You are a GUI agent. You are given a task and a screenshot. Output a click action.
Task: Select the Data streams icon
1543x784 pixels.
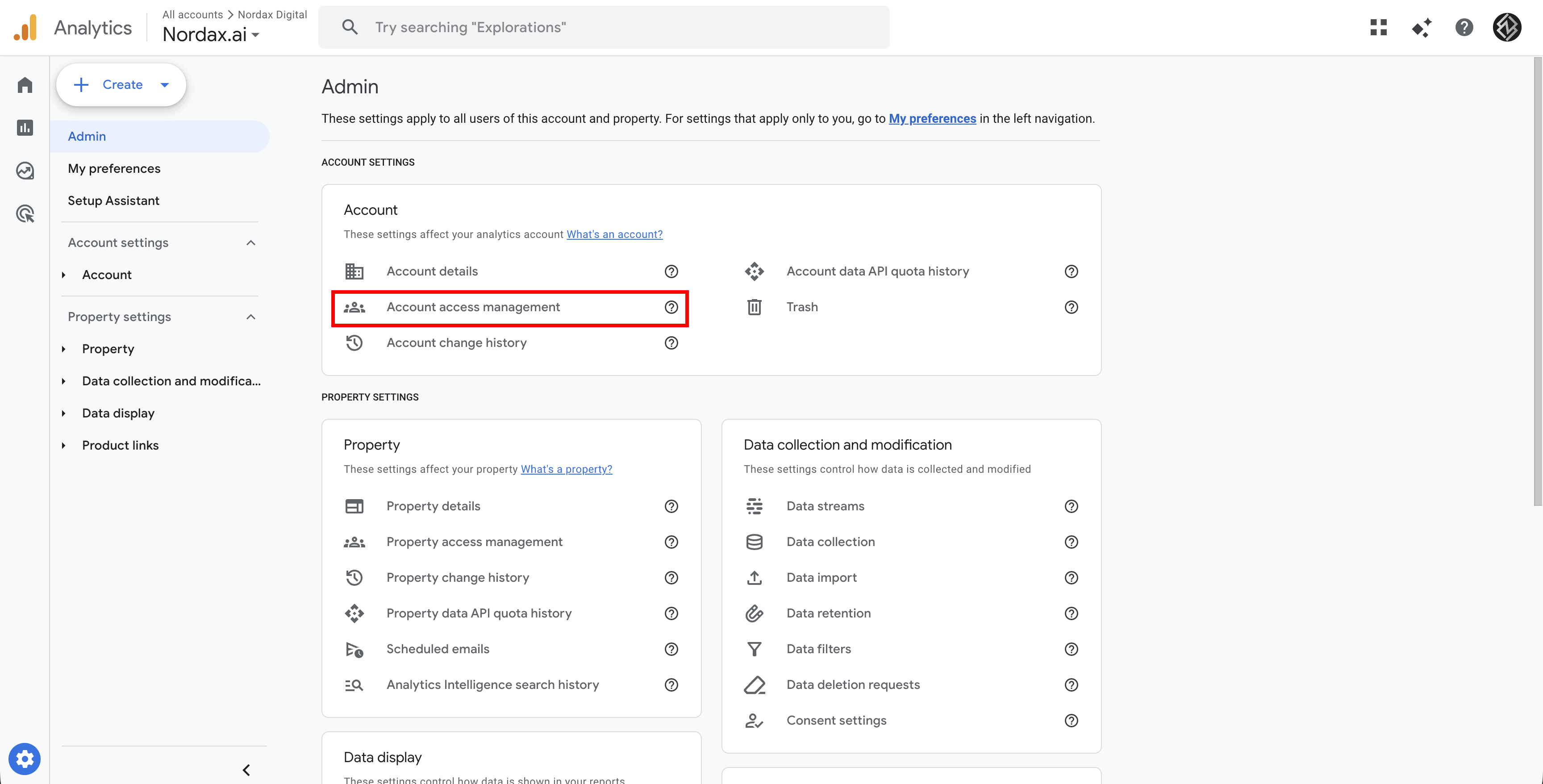(754, 506)
